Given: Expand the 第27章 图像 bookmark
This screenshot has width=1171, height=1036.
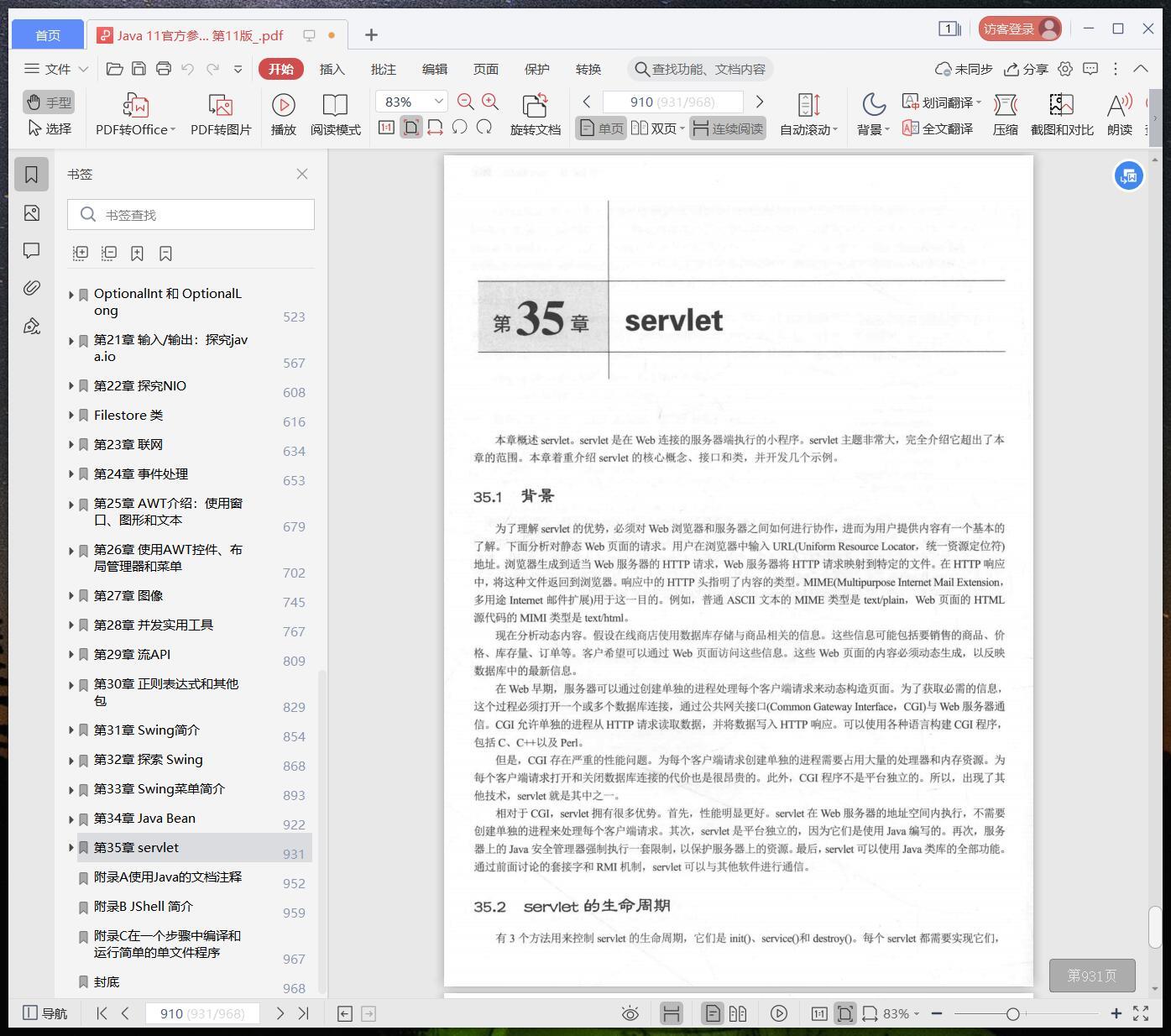Looking at the screenshot, I should tap(71, 595).
